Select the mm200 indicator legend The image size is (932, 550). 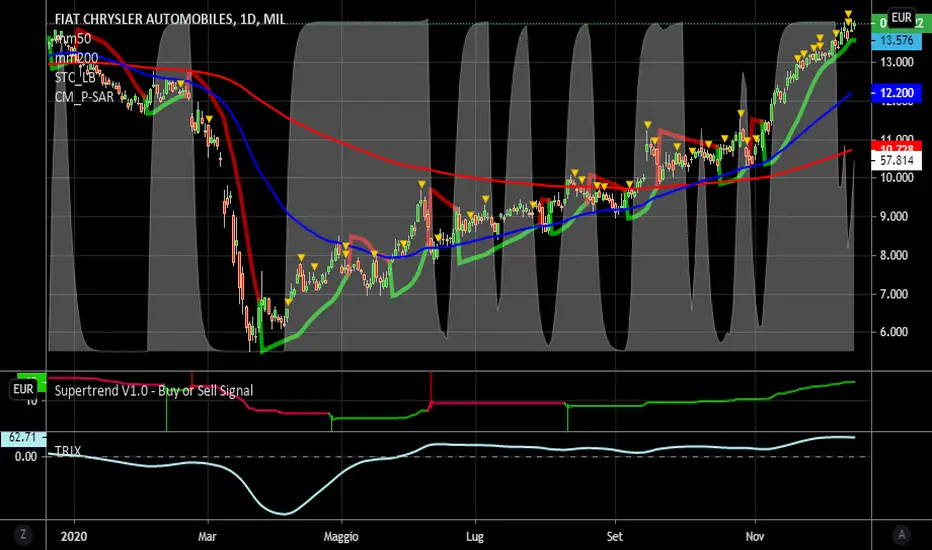pos(76,58)
